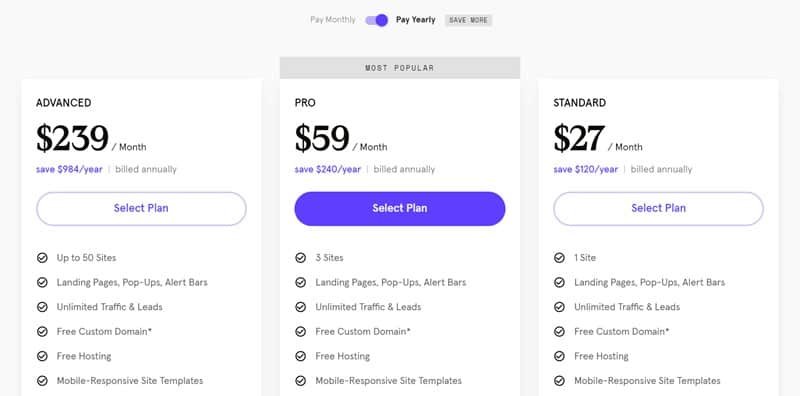Viewport: 800px width, 396px height.
Task: Click the Pay Yearly label
Action: pyautogui.click(x=415, y=20)
